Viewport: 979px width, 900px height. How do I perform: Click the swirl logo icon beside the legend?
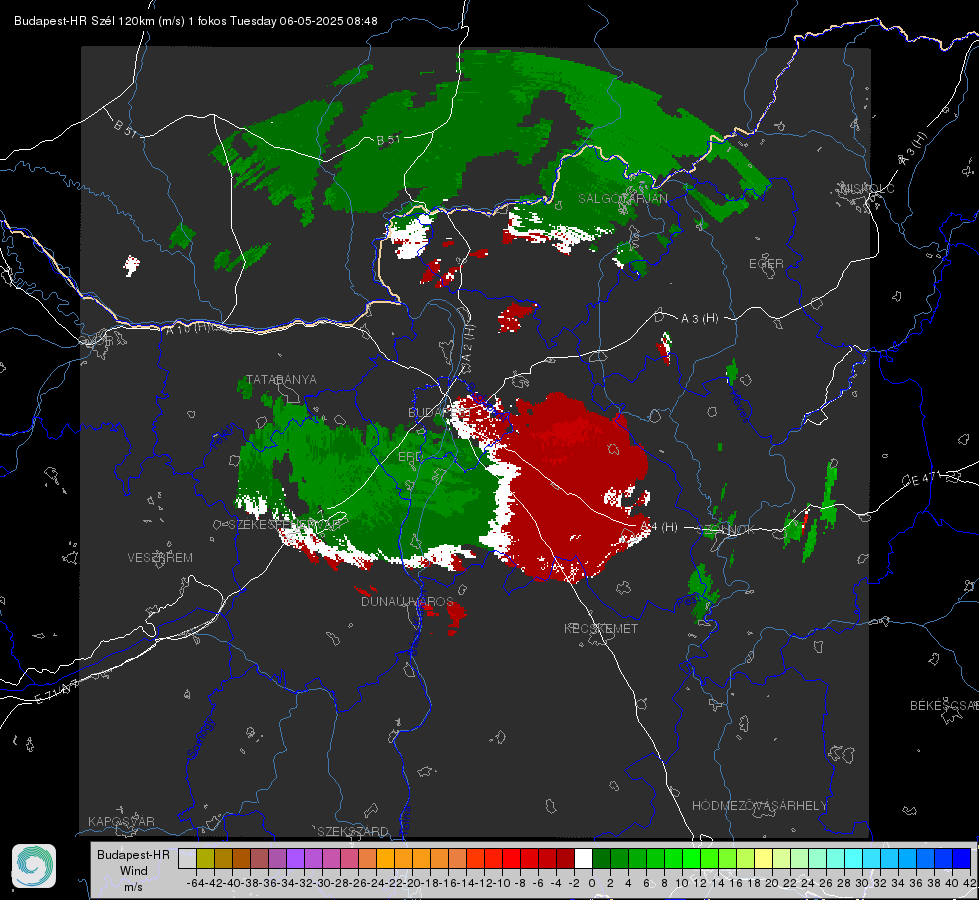point(34,866)
